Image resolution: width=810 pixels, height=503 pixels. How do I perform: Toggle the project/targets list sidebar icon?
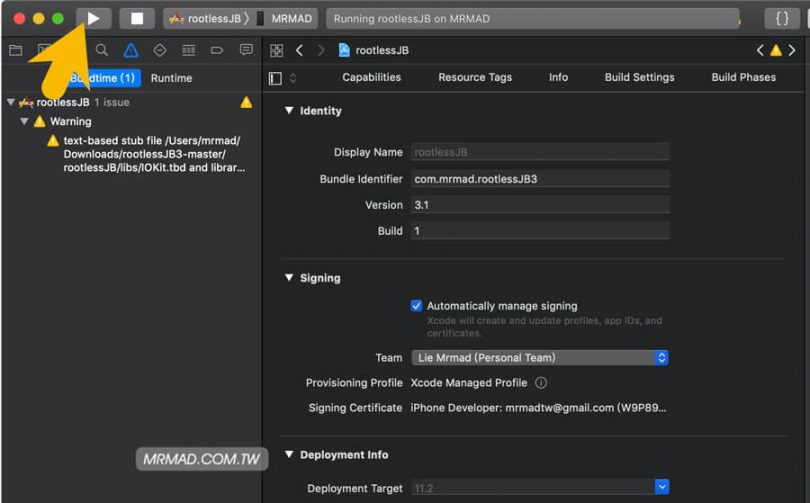click(275, 78)
